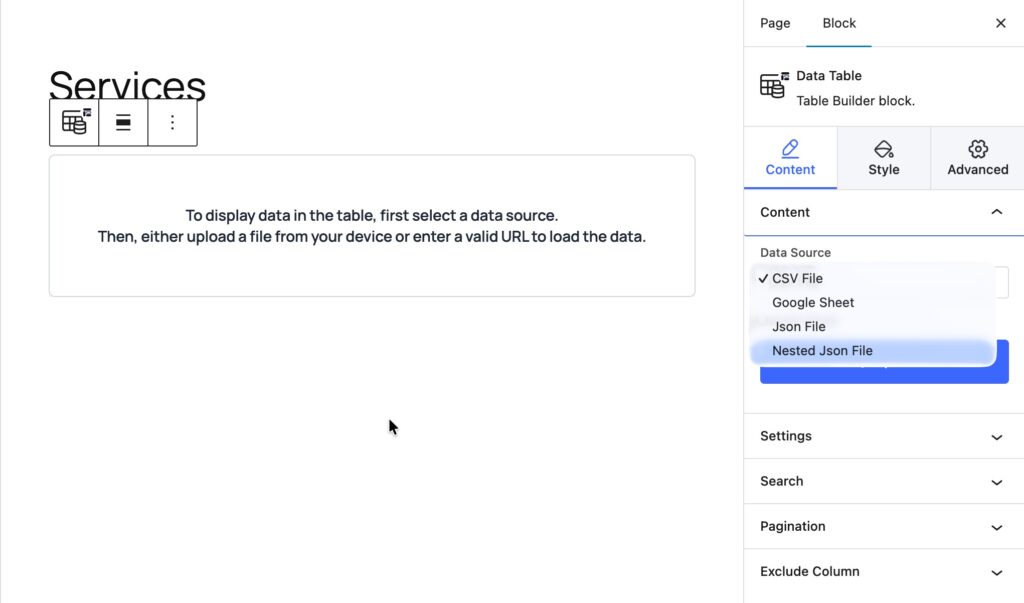Click inside the empty data table placeholder

pos(371,225)
